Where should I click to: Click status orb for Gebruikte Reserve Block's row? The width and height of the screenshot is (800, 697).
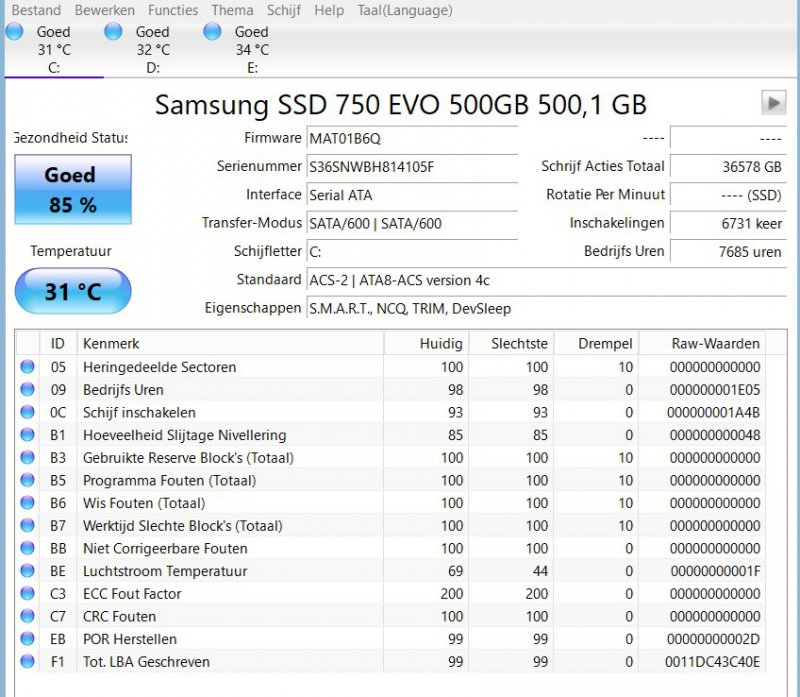tap(28, 457)
